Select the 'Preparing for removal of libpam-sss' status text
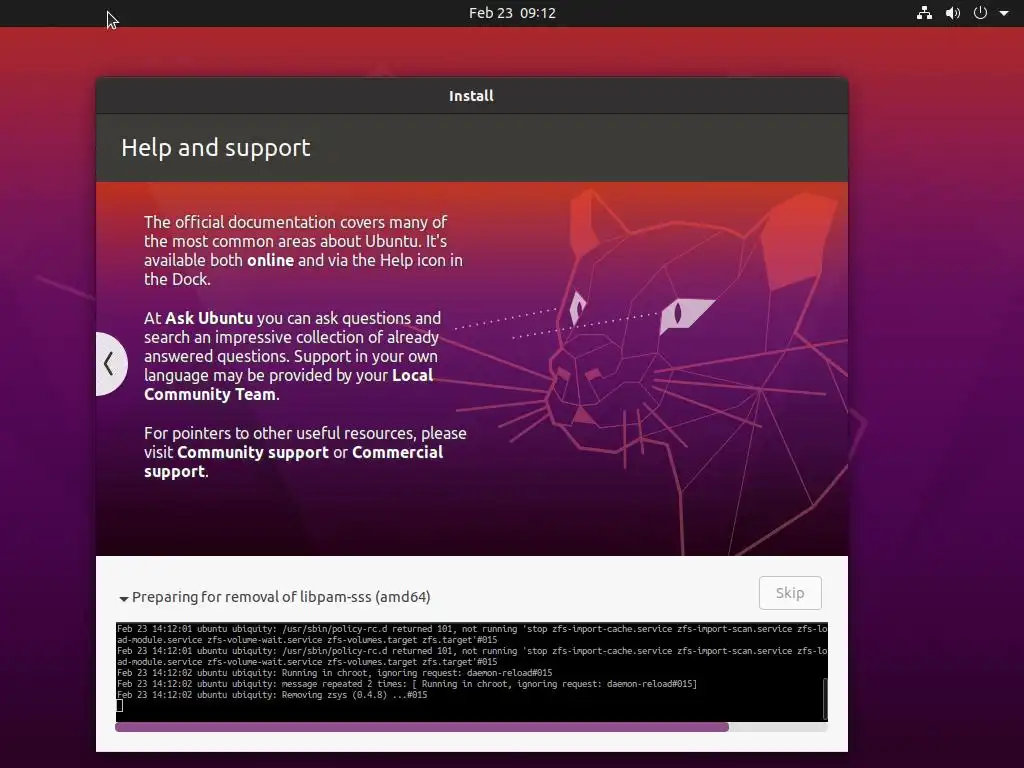This screenshot has width=1024, height=768. (281, 597)
